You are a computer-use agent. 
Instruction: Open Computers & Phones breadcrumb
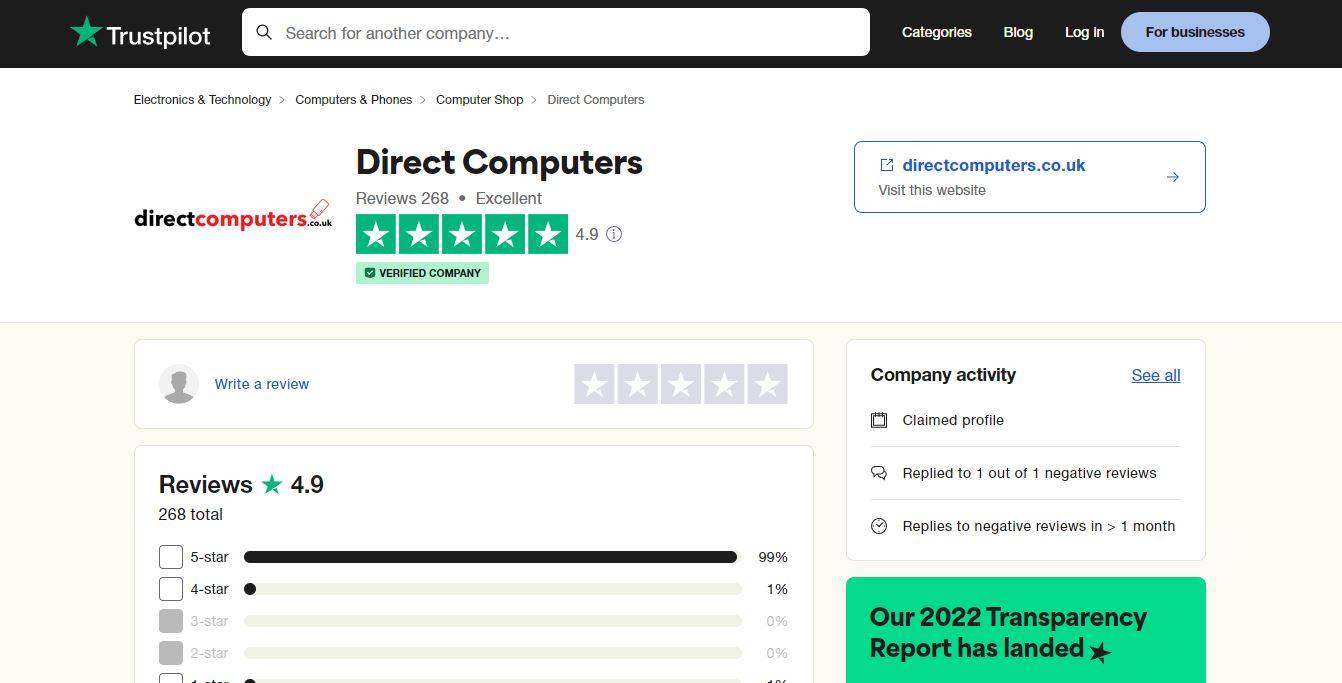click(x=353, y=100)
